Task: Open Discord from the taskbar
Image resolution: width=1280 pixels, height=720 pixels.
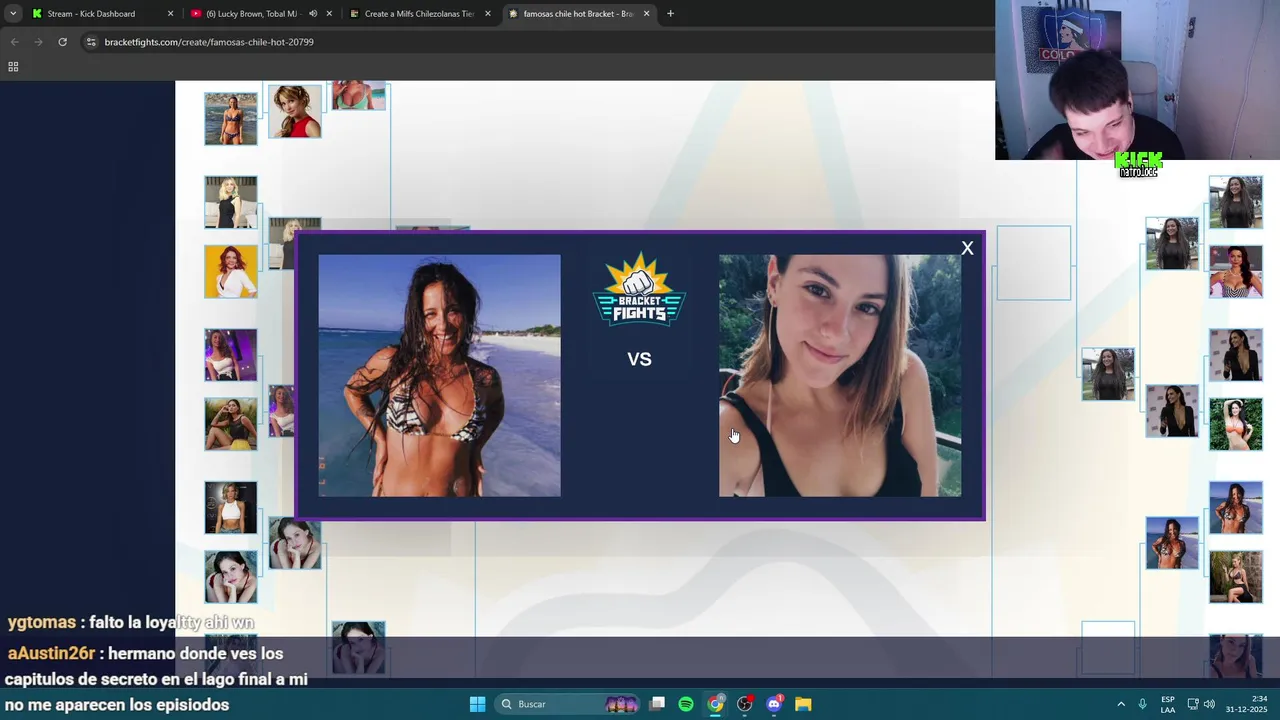Action: [x=774, y=704]
